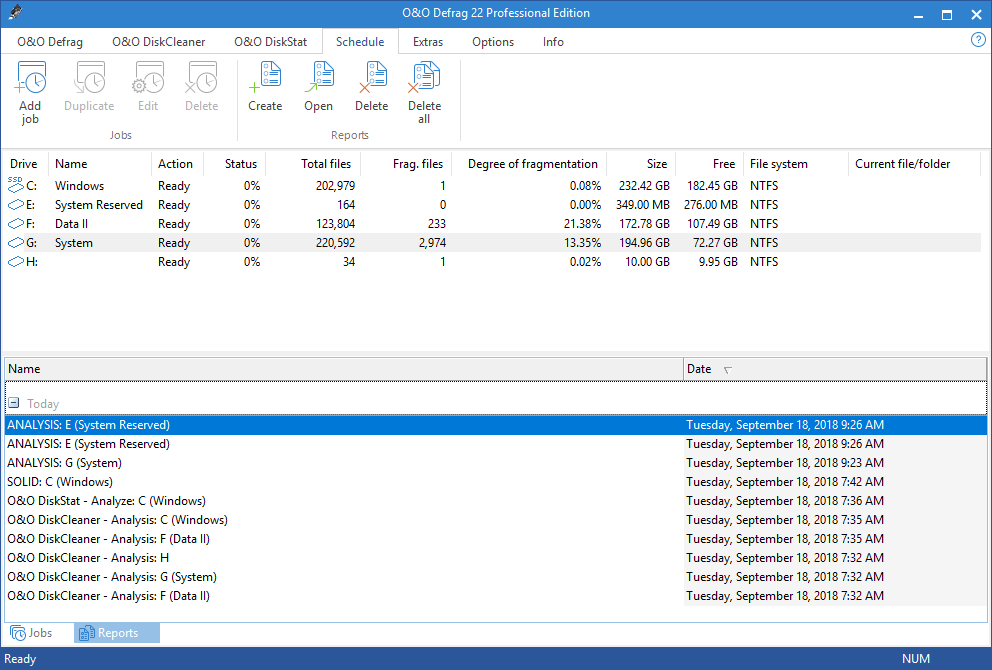Click the drive icon for H:
This screenshot has width=992, height=670.
(x=16, y=261)
